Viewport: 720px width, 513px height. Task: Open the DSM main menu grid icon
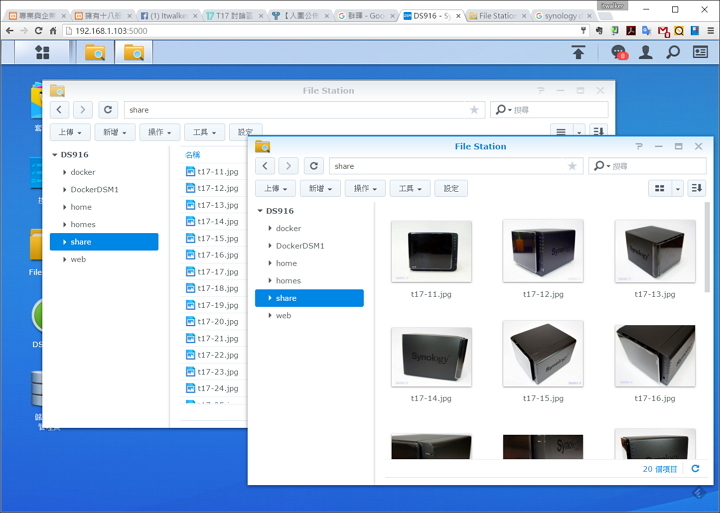point(42,52)
